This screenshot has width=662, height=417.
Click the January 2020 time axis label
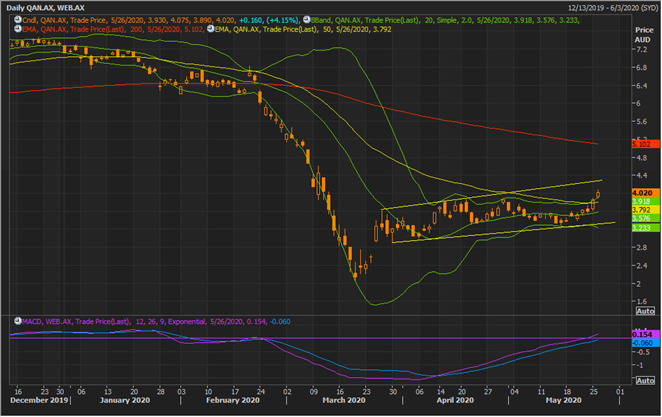pyautogui.click(x=125, y=400)
